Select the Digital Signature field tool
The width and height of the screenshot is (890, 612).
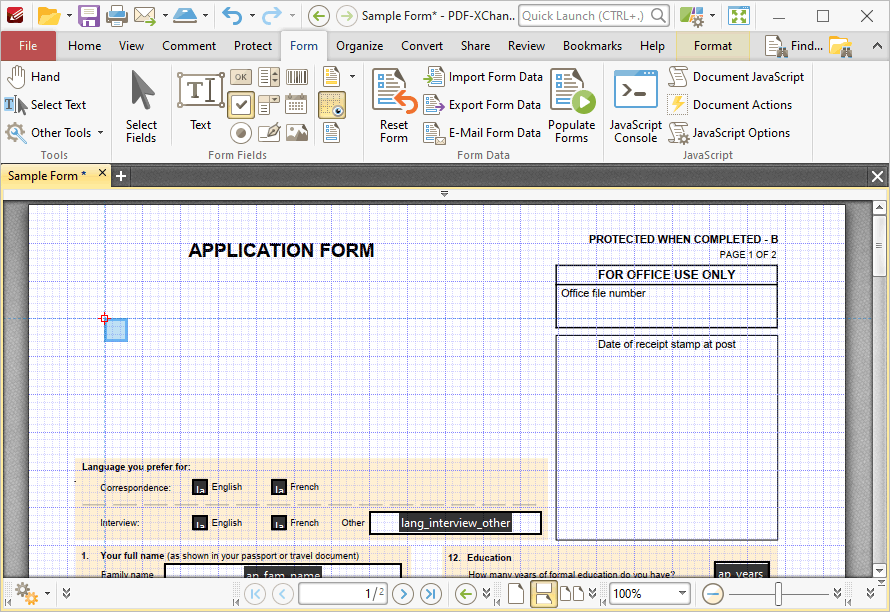point(267,133)
